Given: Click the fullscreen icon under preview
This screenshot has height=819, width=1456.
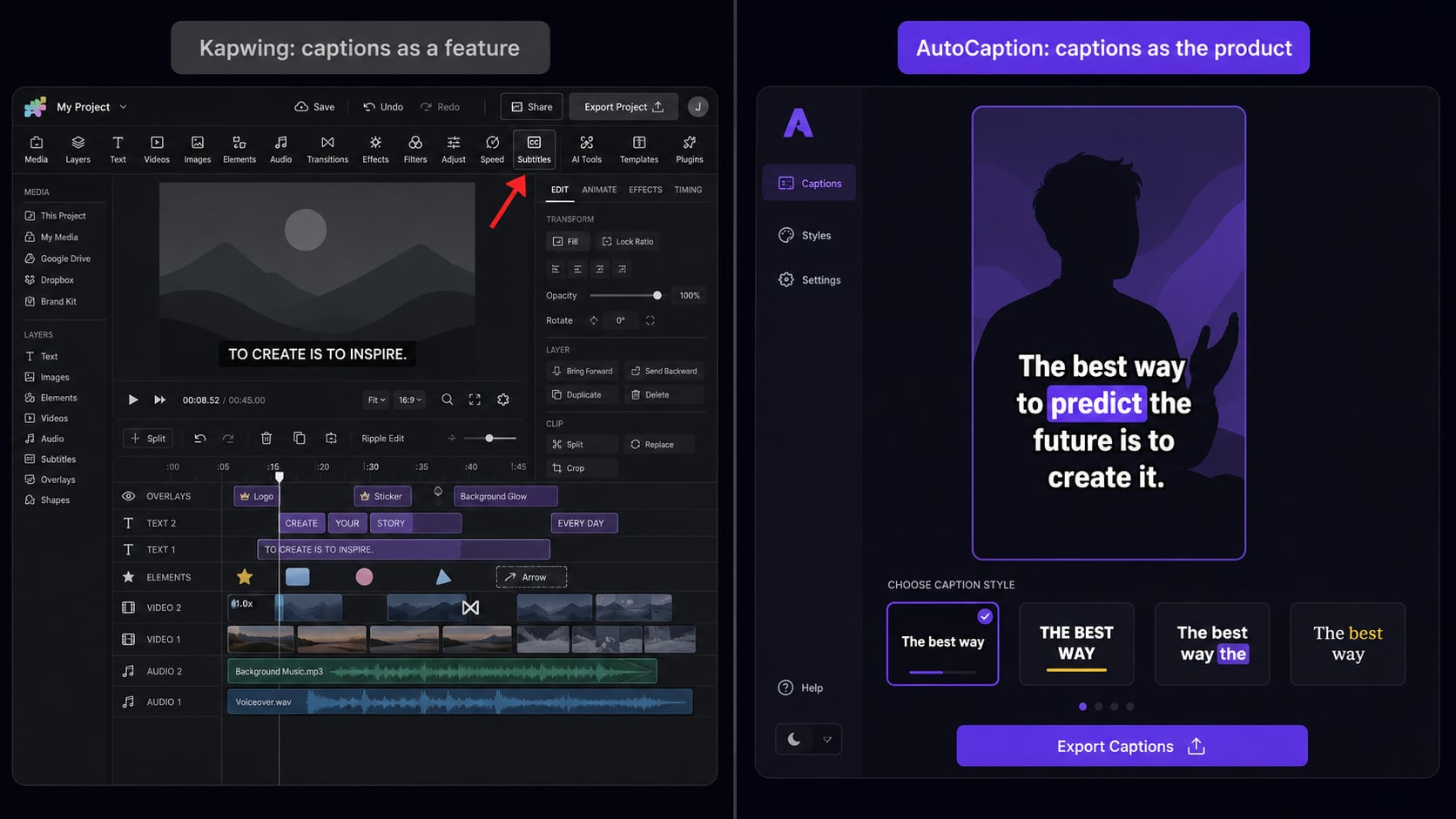Looking at the screenshot, I should click(x=475, y=399).
